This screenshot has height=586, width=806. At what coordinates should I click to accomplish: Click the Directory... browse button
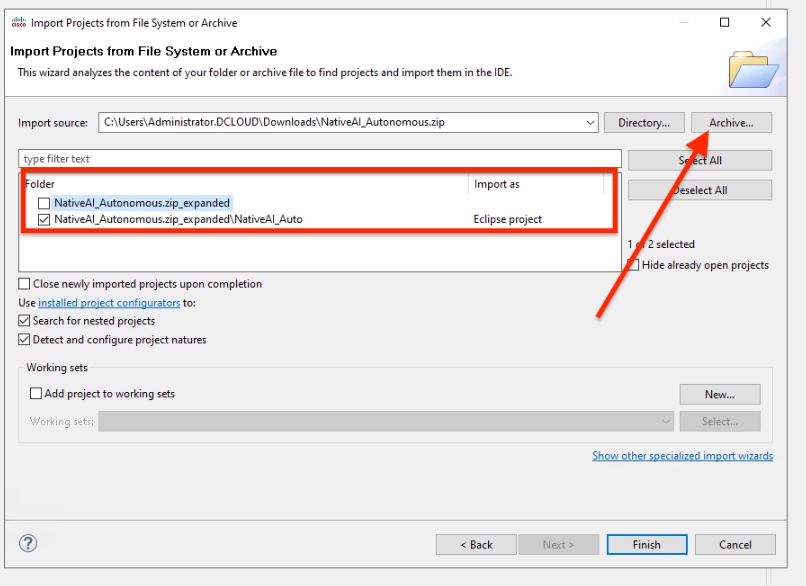pos(643,123)
